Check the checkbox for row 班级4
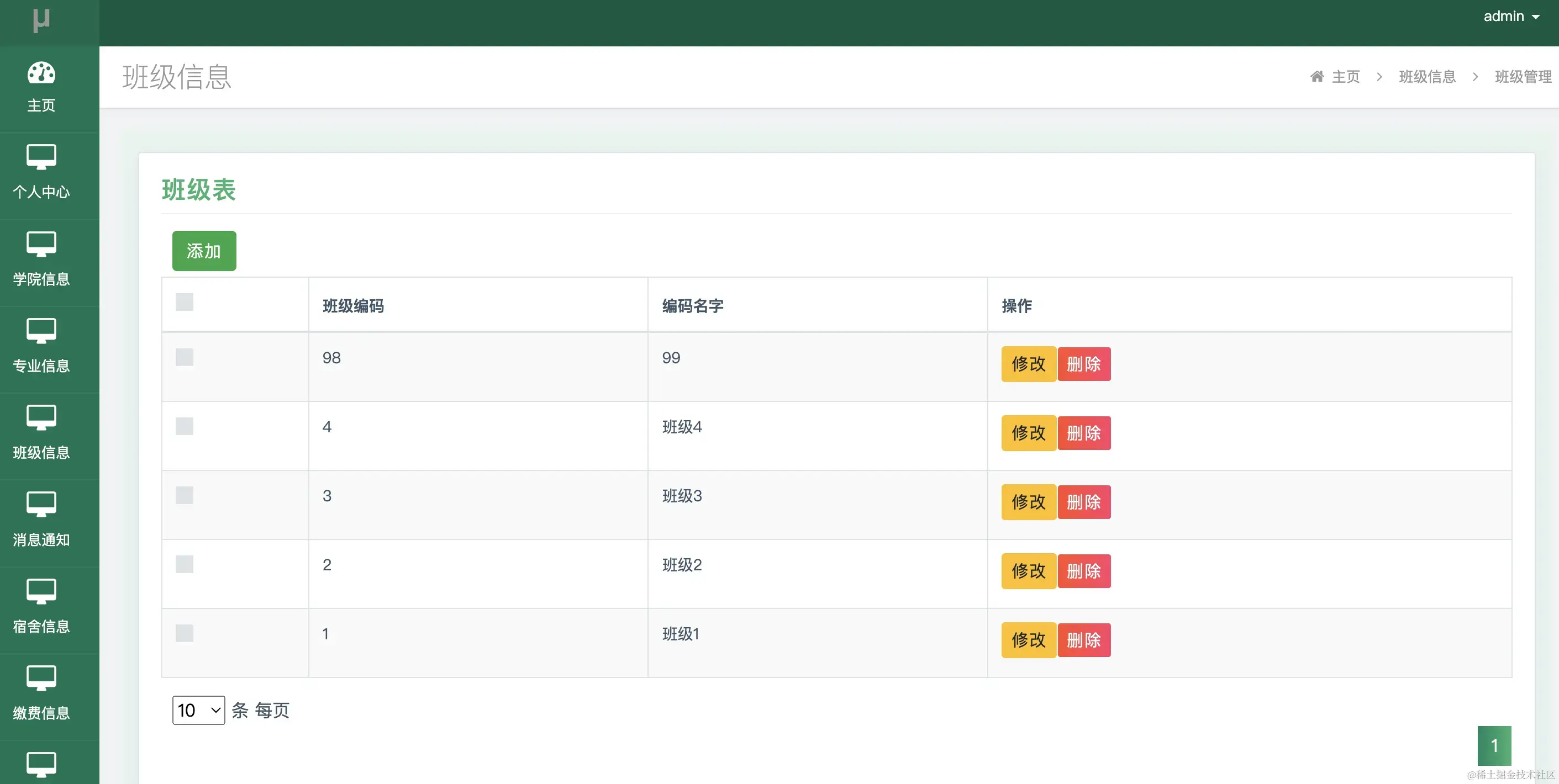 tap(185, 426)
